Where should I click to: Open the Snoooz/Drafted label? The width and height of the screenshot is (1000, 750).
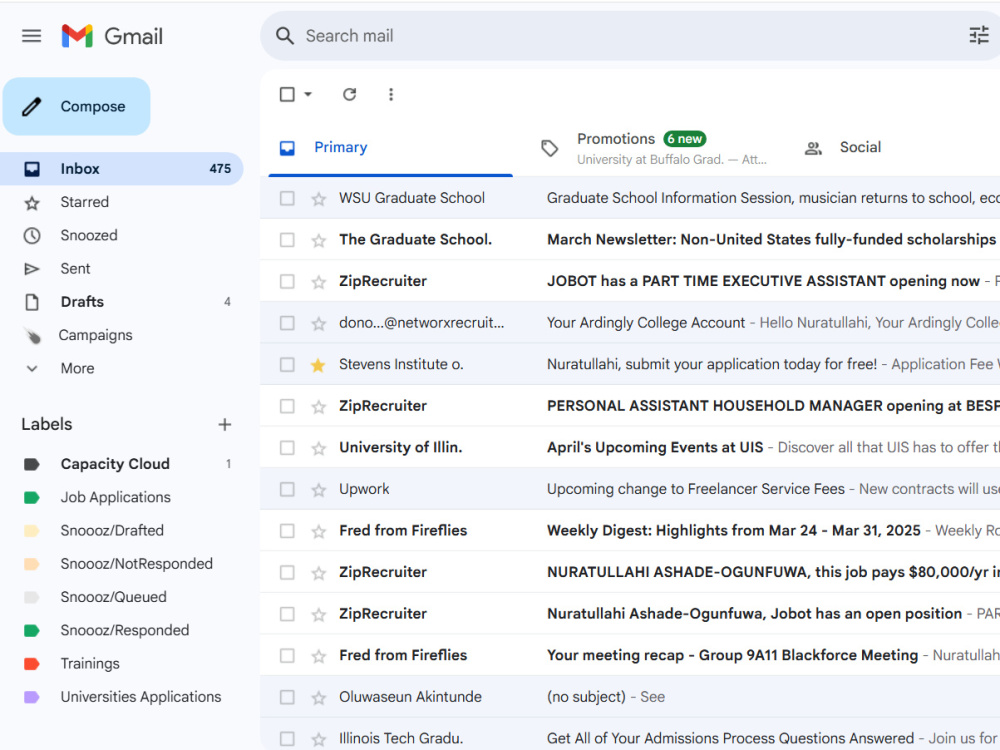[112, 530]
